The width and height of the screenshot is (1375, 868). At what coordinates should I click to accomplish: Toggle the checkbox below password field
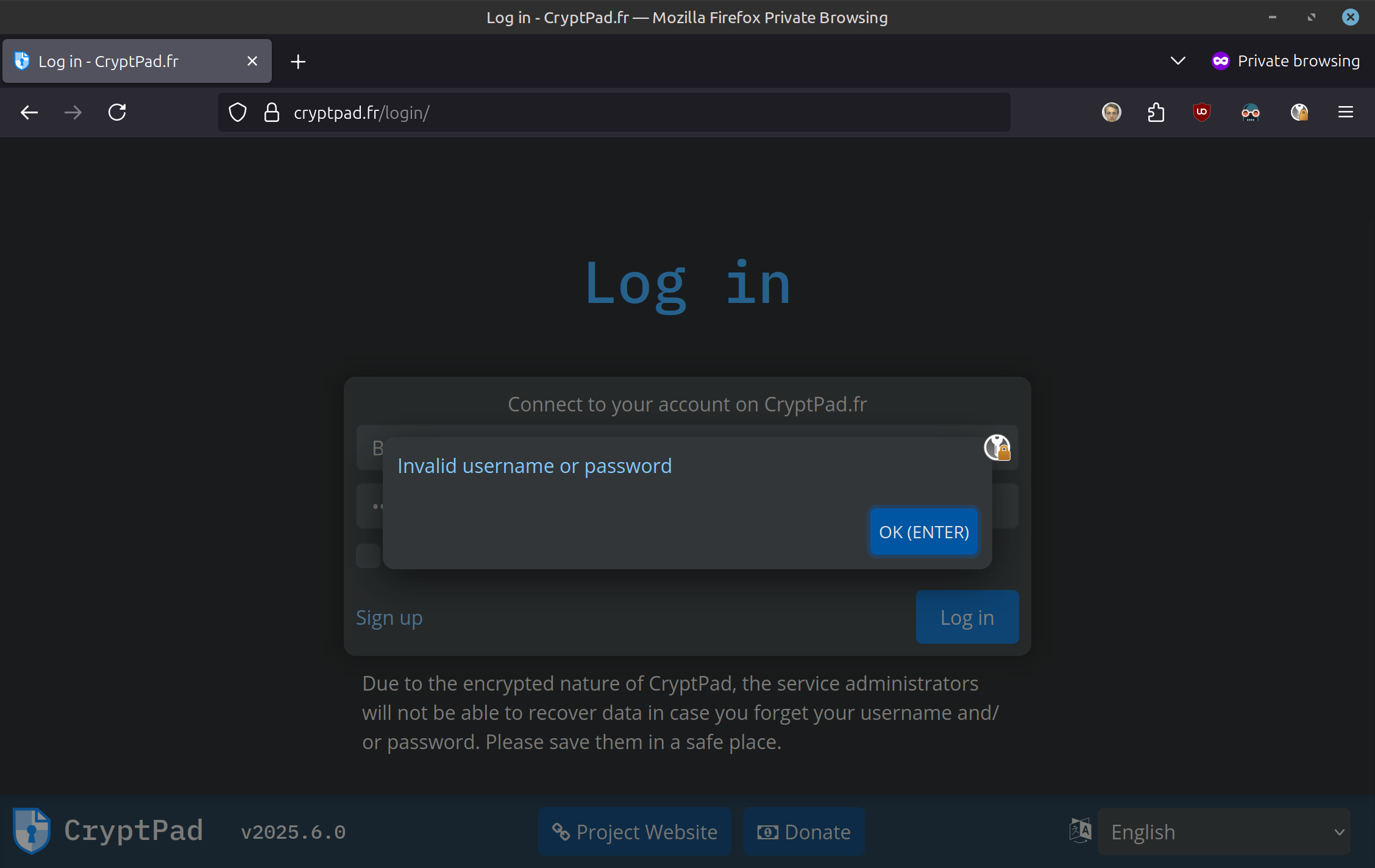368,556
